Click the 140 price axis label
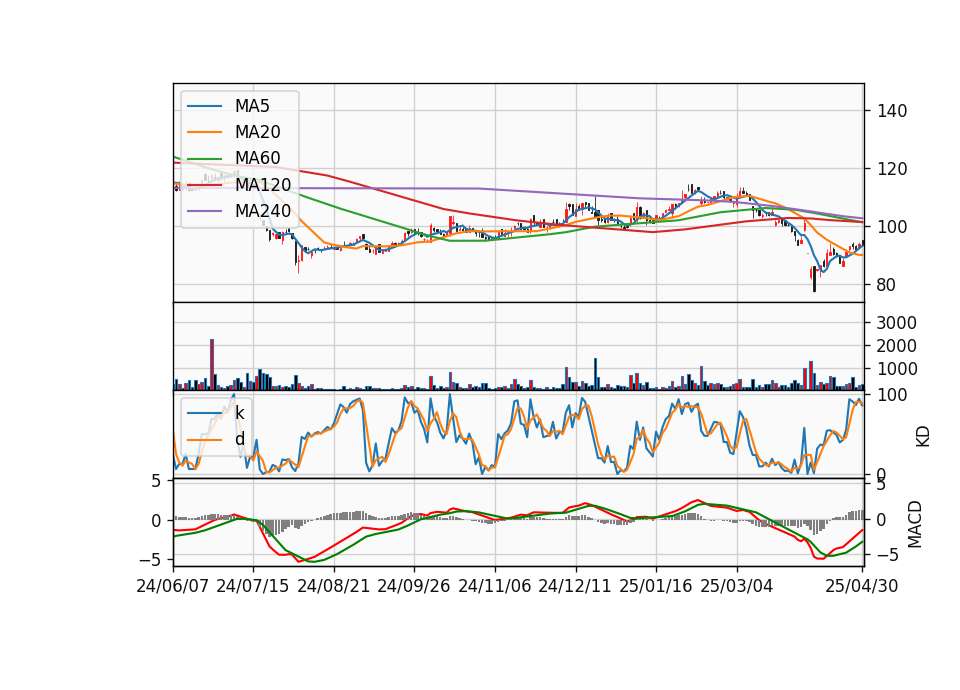Viewport: 960px width, 690px height. tap(892, 111)
